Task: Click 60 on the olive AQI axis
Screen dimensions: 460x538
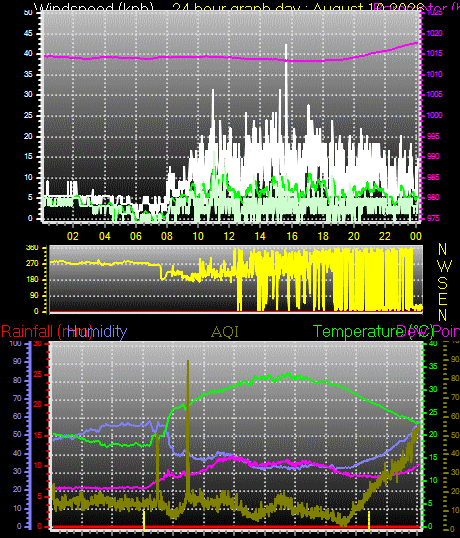Action: pos(455,416)
